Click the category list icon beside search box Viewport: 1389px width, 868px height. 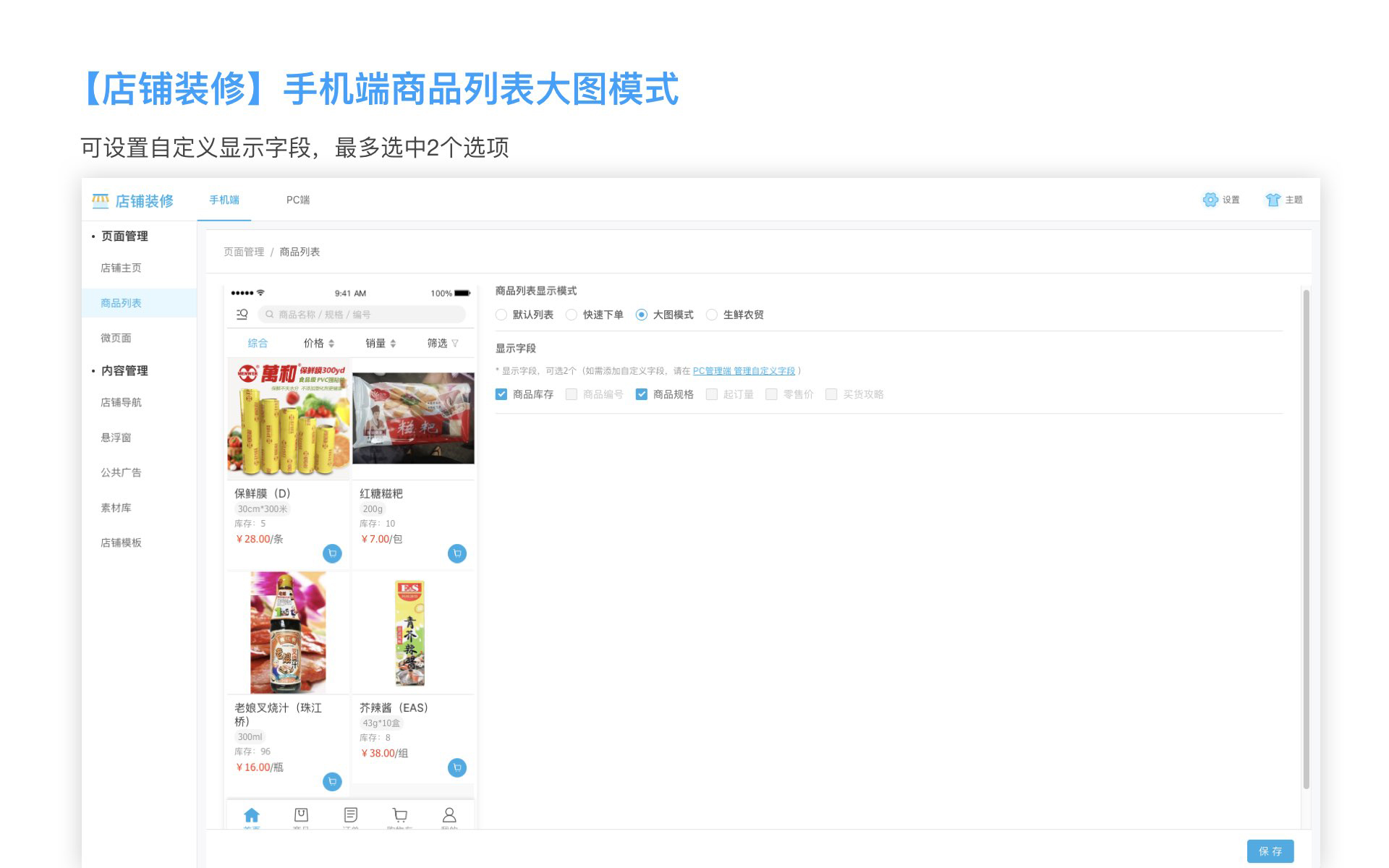pyautogui.click(x=242, y=314)
